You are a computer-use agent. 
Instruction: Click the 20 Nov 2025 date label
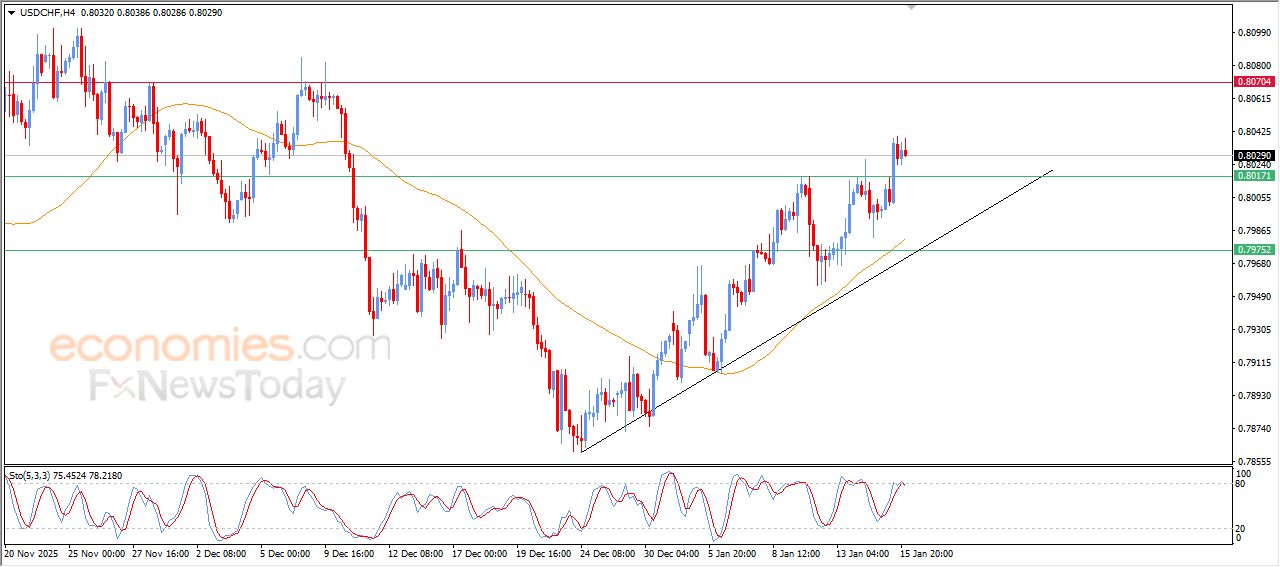[33, 552]
